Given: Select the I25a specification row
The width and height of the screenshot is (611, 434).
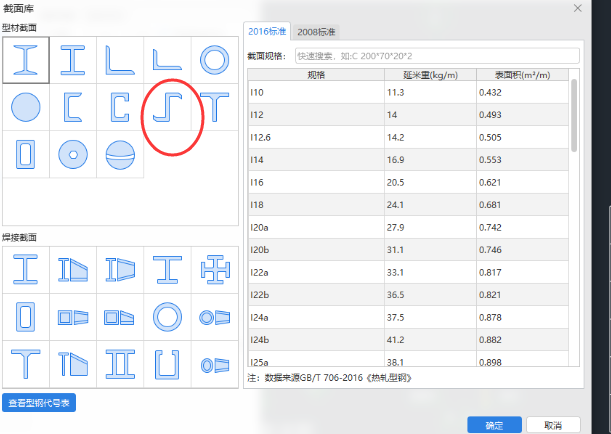Looking at the screenshot, I should [408, 359].
